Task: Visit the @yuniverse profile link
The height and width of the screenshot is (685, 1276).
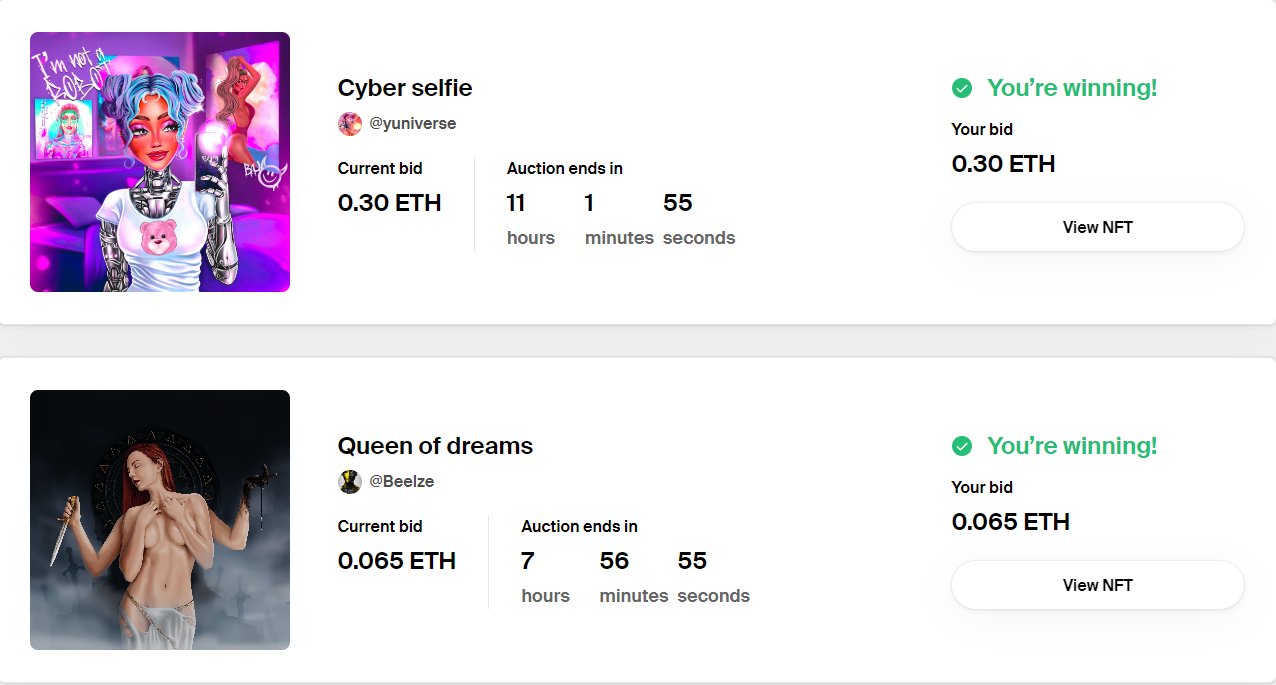Action: [413, 124]
